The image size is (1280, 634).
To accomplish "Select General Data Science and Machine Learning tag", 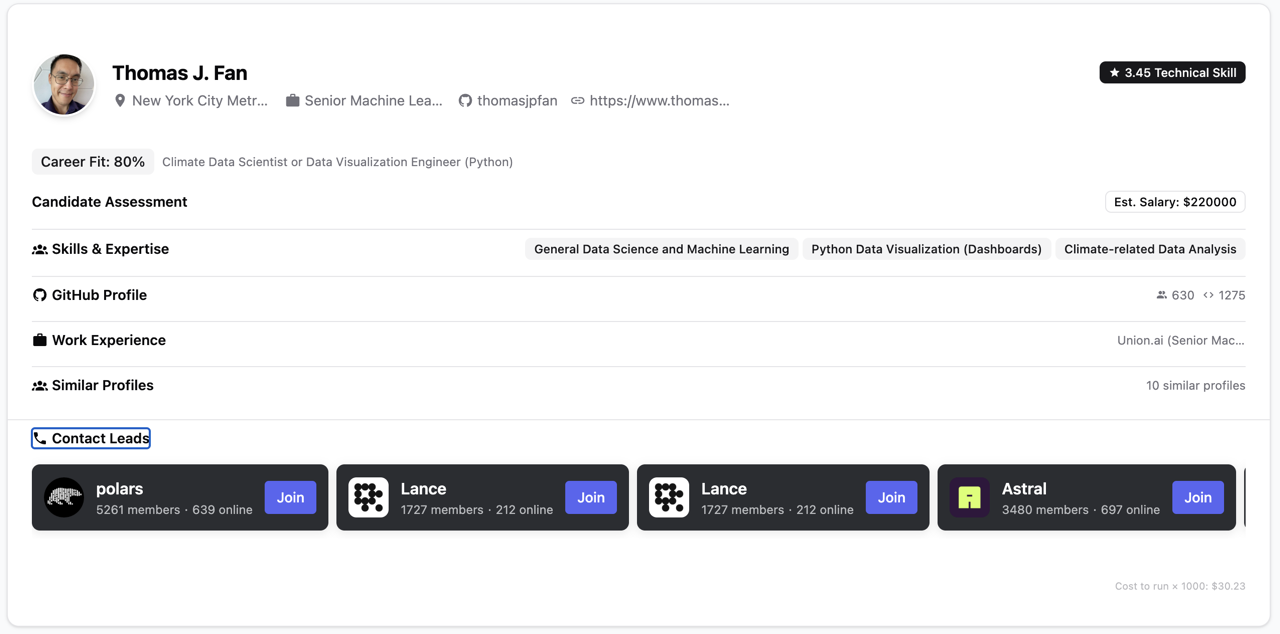I will point(661,249).
